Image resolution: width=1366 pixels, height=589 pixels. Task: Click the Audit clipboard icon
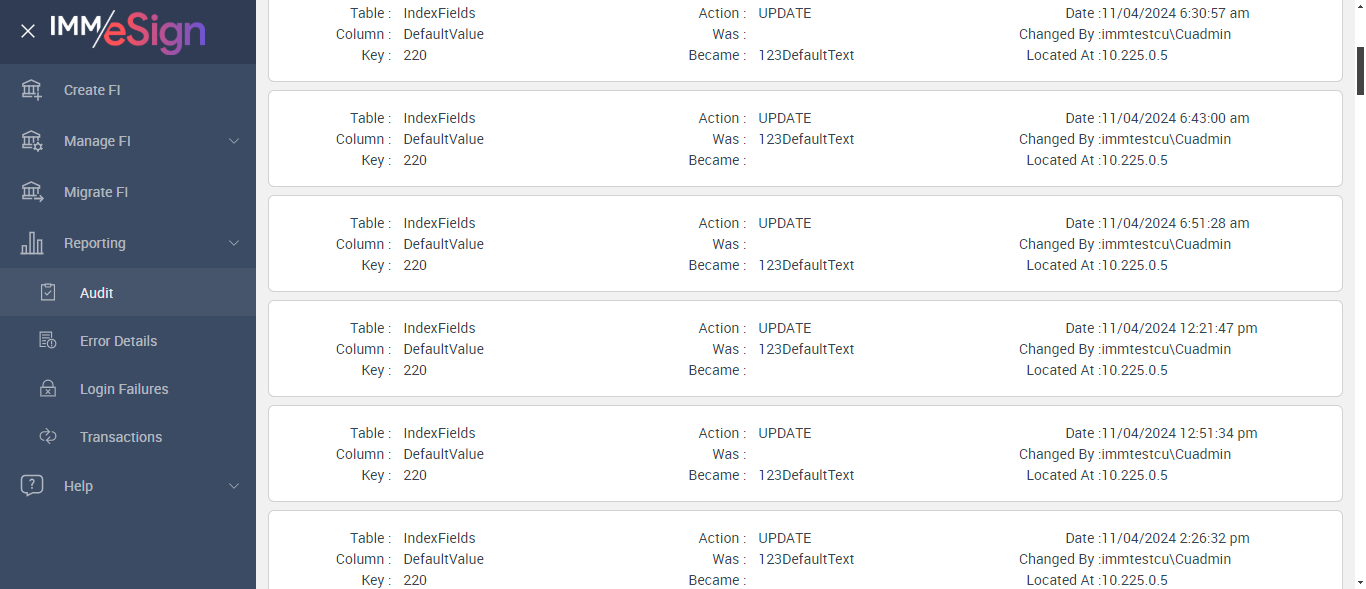coord(48,293)
